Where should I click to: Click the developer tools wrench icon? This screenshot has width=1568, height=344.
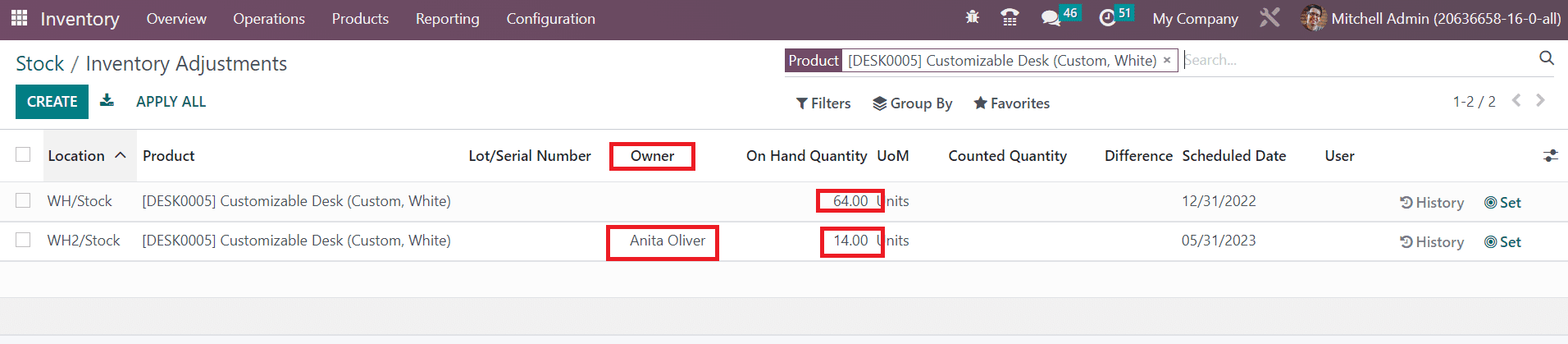point(1269,17)
